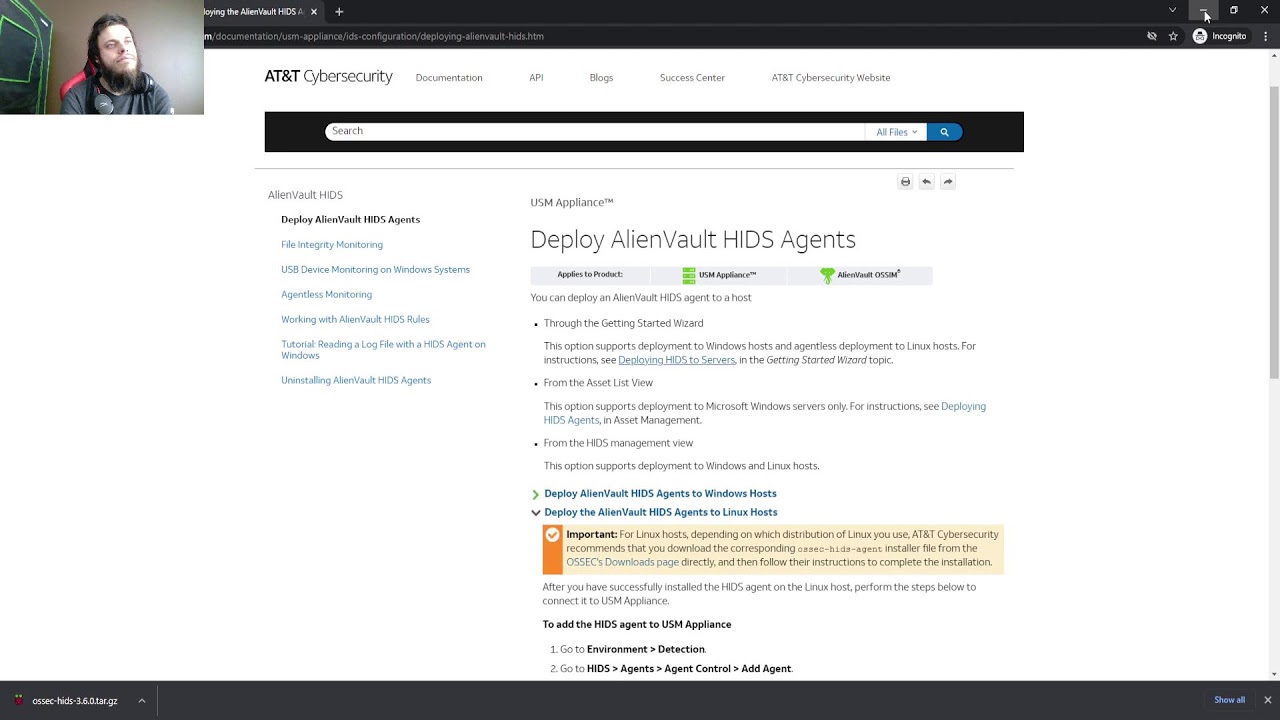1280x720 pixels.
Task: Open the AT&T Cybersecurity Website link
Action: pyautogui.click(x=831, y=77)
